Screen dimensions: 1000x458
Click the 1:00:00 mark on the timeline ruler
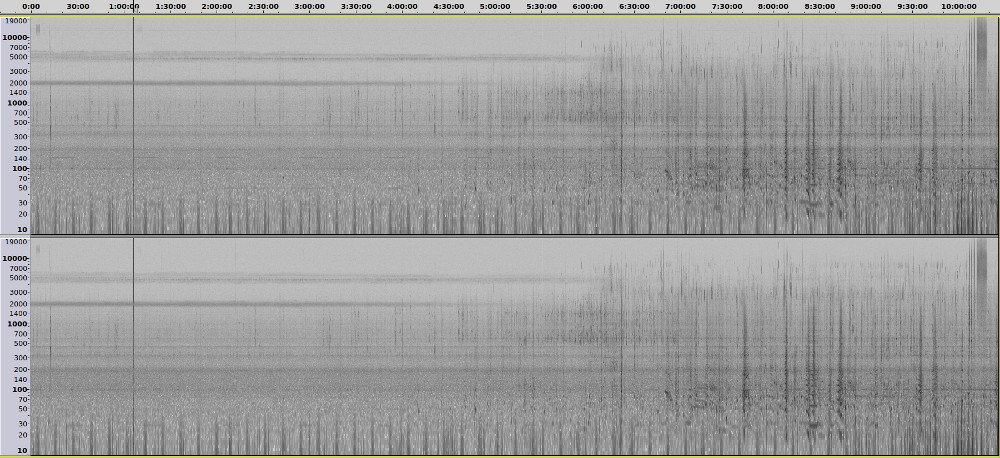coord(123,6)
